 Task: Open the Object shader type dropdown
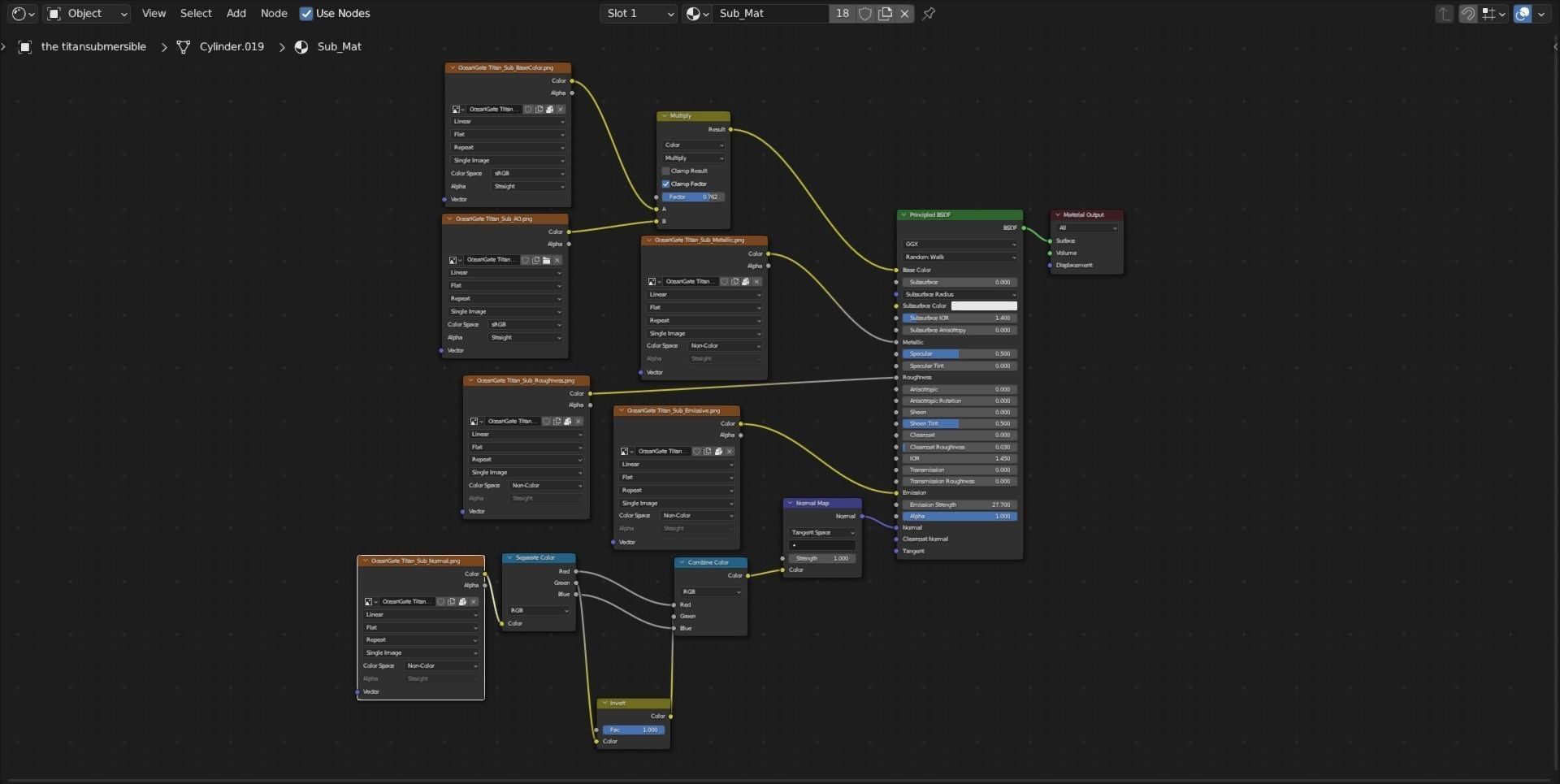click(x=87, y=13)
